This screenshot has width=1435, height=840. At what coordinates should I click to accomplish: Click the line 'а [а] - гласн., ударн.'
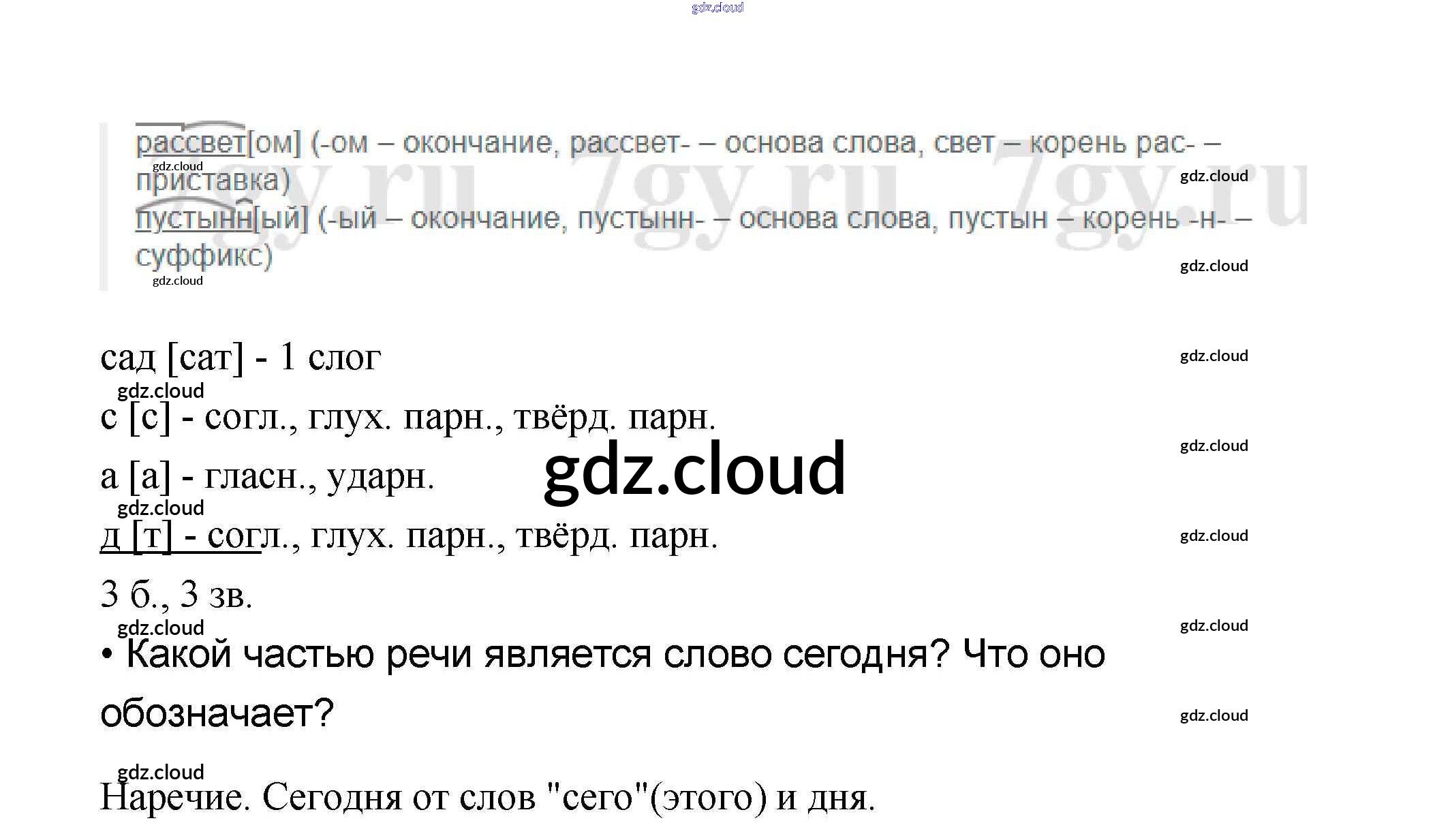(267, 476)
